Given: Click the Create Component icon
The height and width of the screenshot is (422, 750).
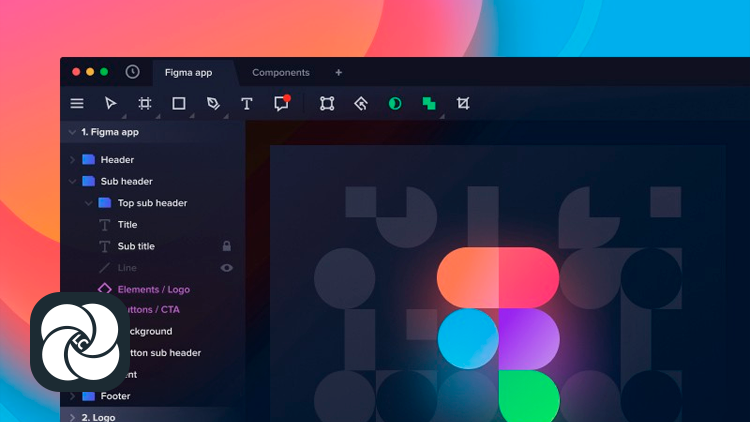Looking at the screenshot, I should (361, 103).
